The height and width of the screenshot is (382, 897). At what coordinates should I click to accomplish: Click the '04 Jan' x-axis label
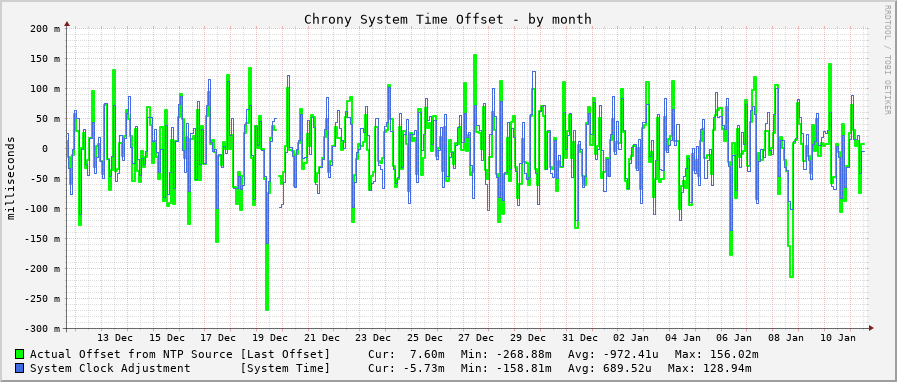click(x=682, y=339)
